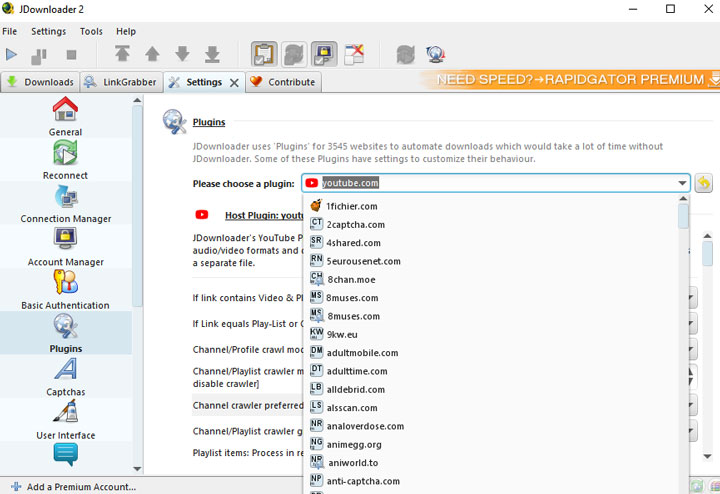Image resolution: width=720 pixels, height=494 pixels.
Task: Select alldebrid.com from plugin list
Action: click(490, 390)
